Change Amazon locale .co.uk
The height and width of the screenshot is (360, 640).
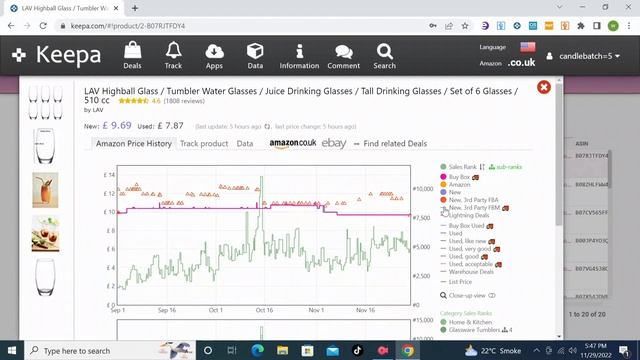521,63
